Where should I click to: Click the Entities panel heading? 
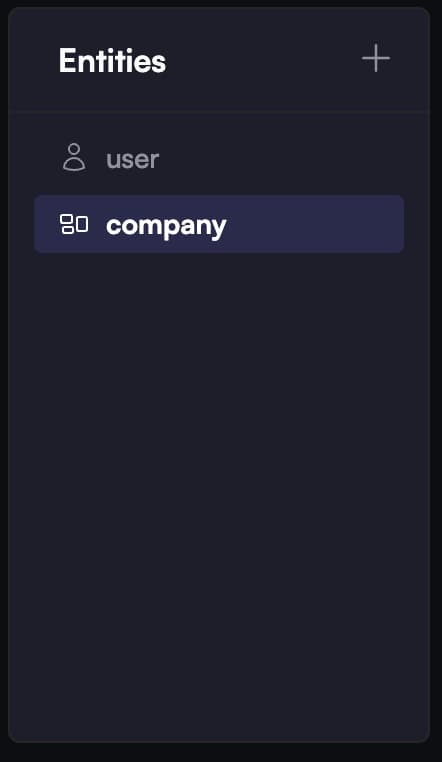pos(112,60)
